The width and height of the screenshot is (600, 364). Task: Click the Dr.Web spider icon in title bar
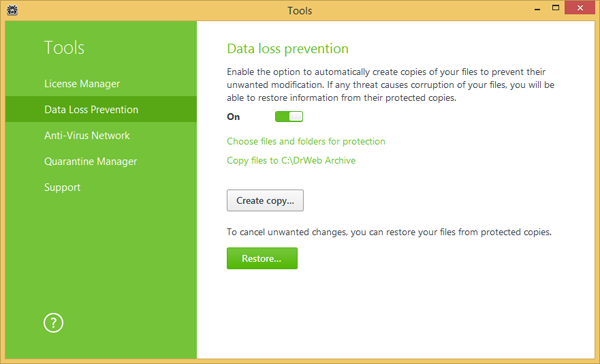pos(12,10)
